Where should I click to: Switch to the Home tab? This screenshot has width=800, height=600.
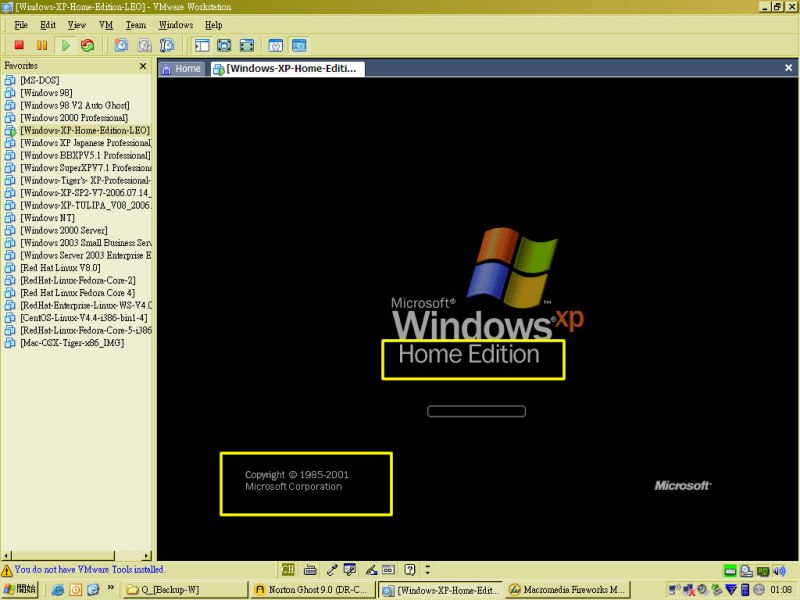(182, 68)
